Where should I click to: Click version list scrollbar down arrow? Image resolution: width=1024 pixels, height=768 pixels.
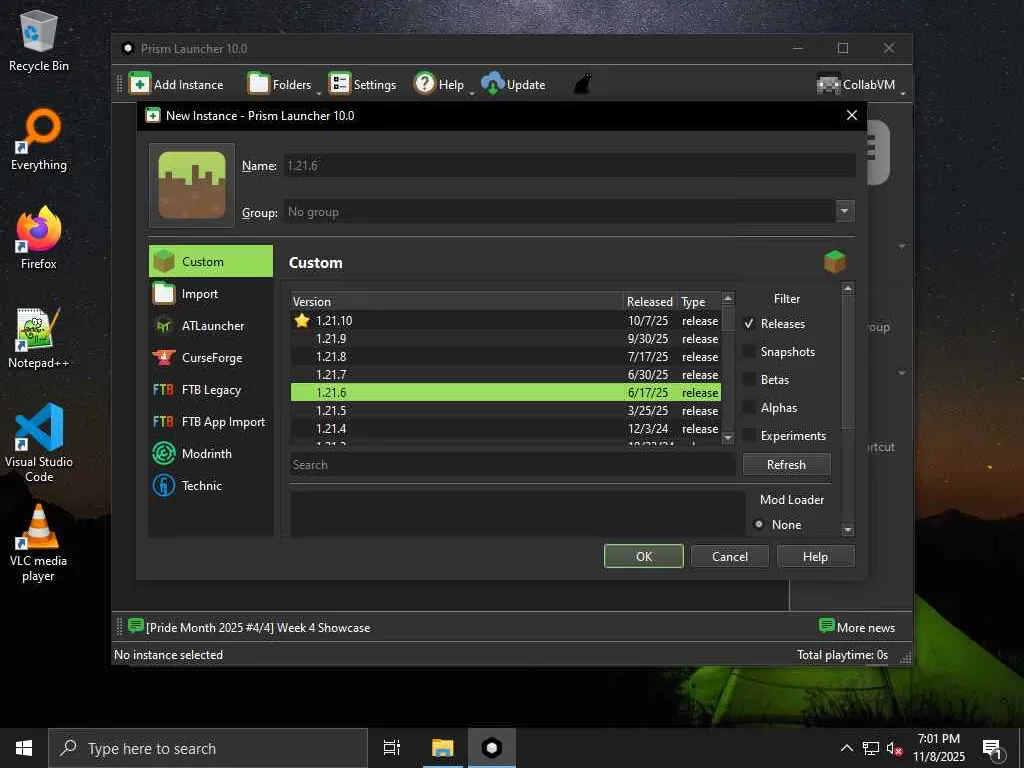(728, 438)
